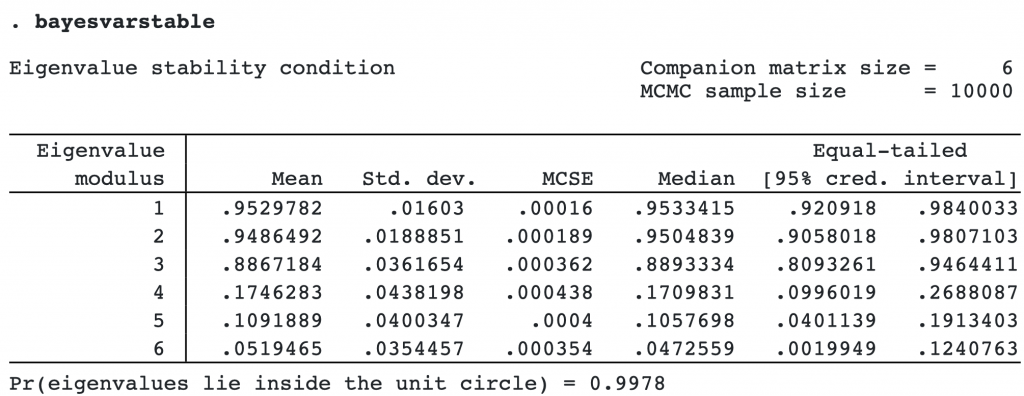Select the Mean column header
Screen dimensions: 1024x396
[x=297, y=178]
